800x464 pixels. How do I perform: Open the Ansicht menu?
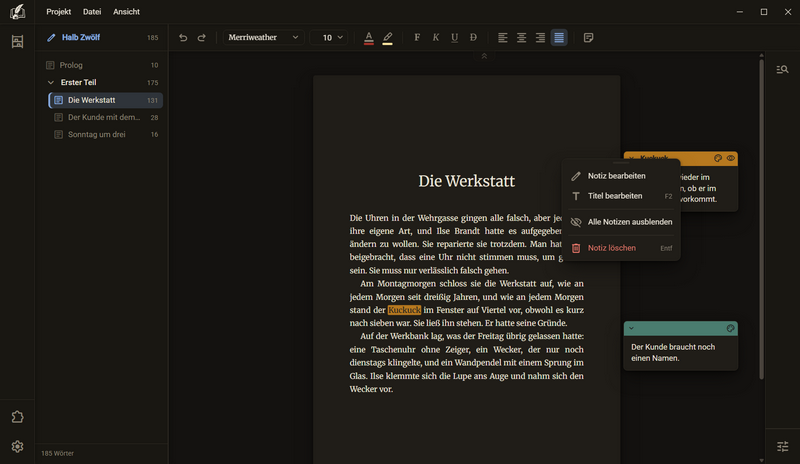pyautogui.click(x=127, y=11)
